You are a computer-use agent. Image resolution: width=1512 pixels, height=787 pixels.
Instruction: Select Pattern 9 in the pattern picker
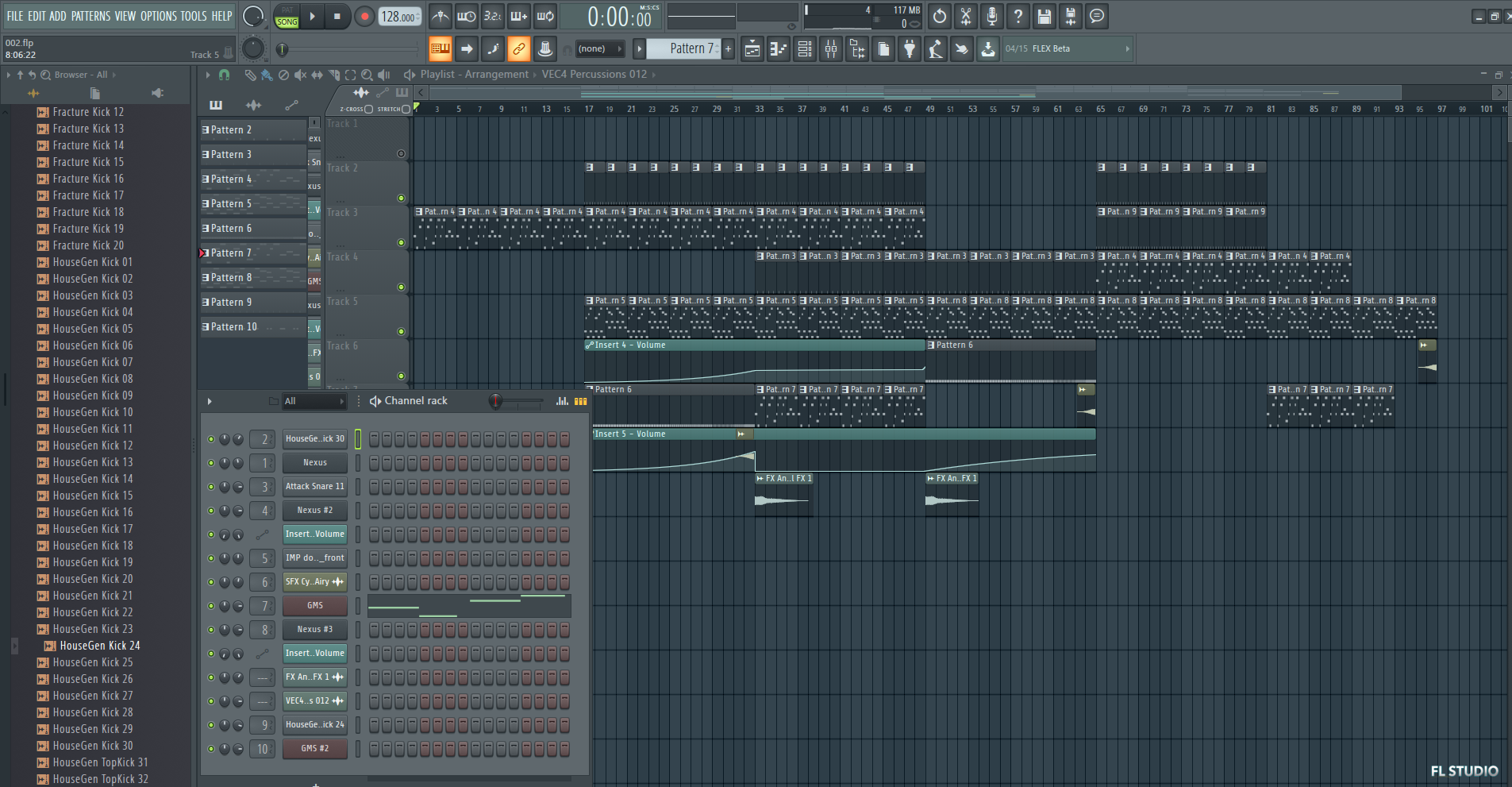pyautogui.click(x=252, y=303)
